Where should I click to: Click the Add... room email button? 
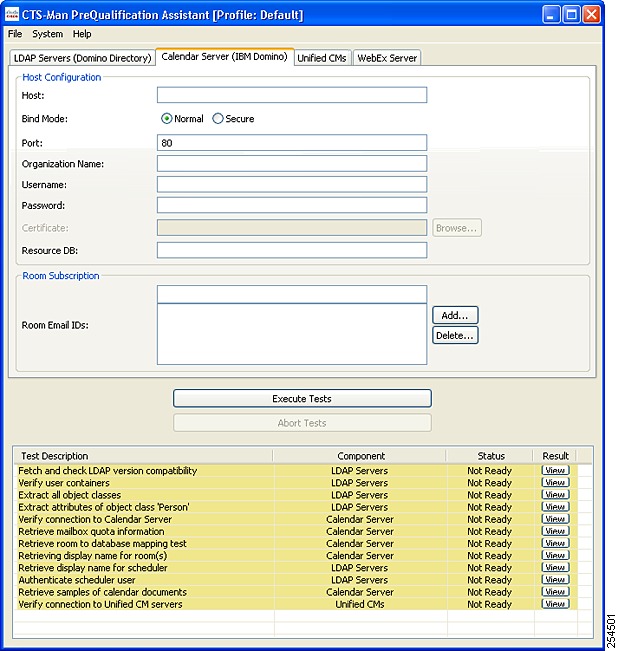pyautogui.click(x=455, y=315)
